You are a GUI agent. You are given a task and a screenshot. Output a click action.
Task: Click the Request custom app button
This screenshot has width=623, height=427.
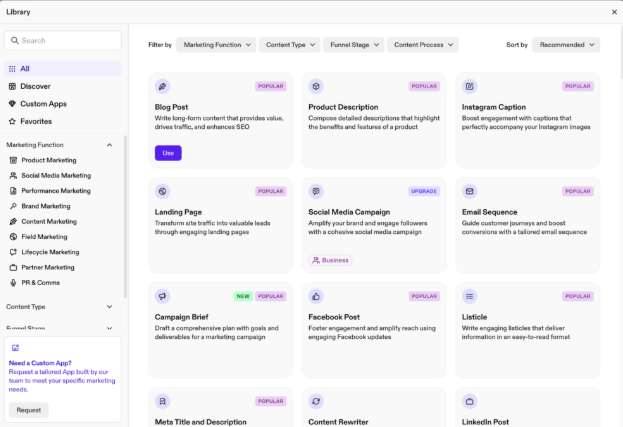29,410
